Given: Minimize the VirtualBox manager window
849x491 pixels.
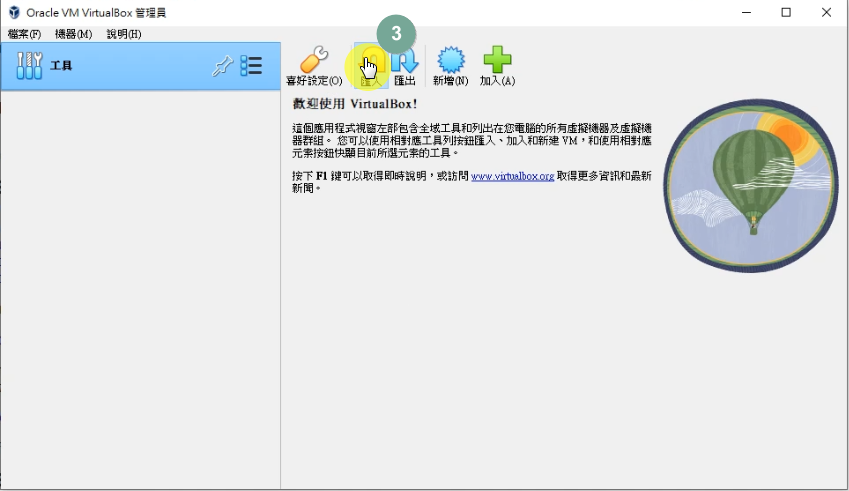Looking at the screenshot, I should point(746,12).
